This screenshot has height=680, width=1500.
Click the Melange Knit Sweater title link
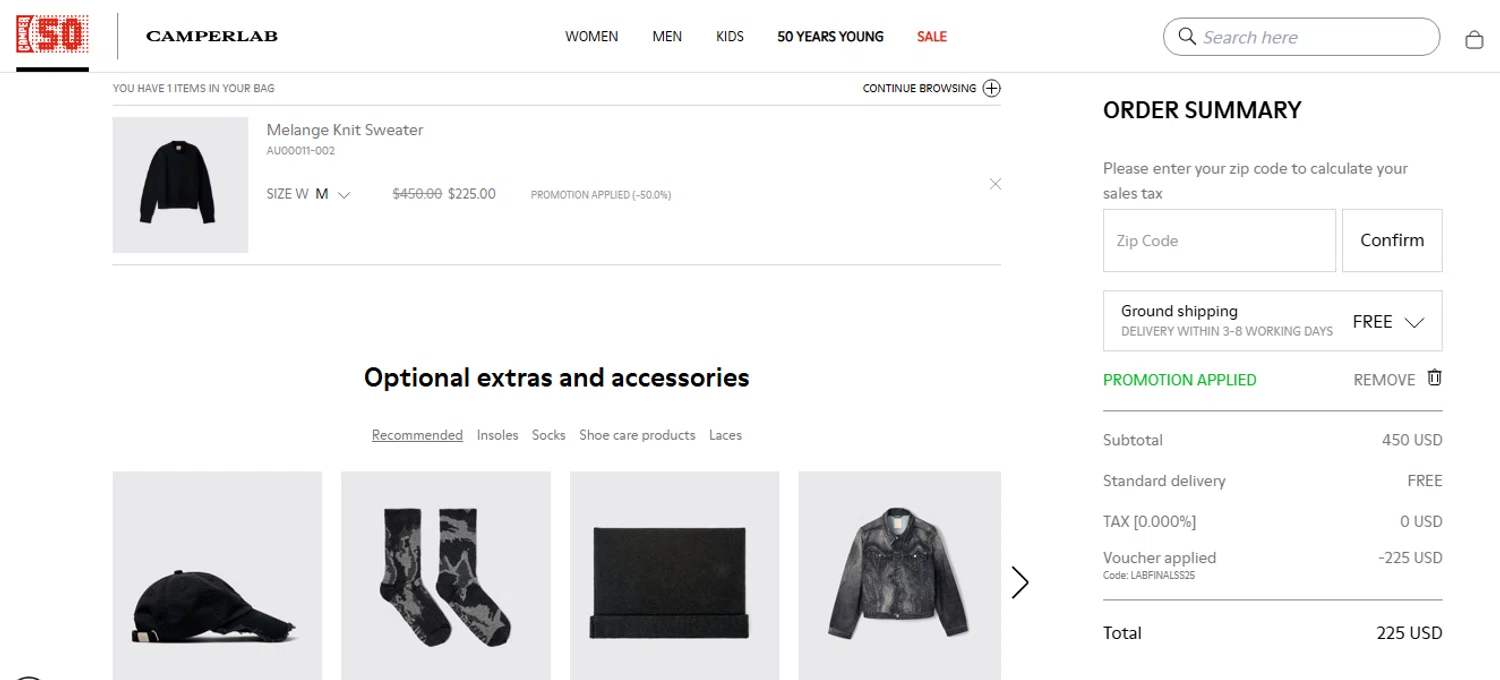pyautogui.click(x=345, y=130)
